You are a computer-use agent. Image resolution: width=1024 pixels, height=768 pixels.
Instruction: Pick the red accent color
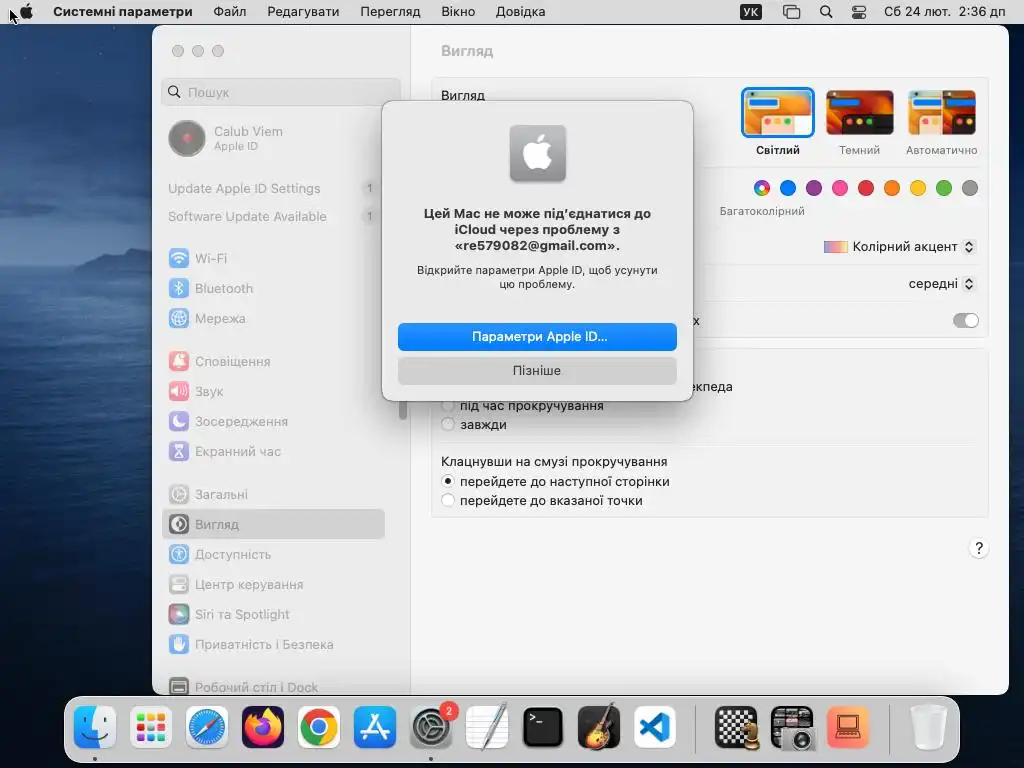pos(866,188)
